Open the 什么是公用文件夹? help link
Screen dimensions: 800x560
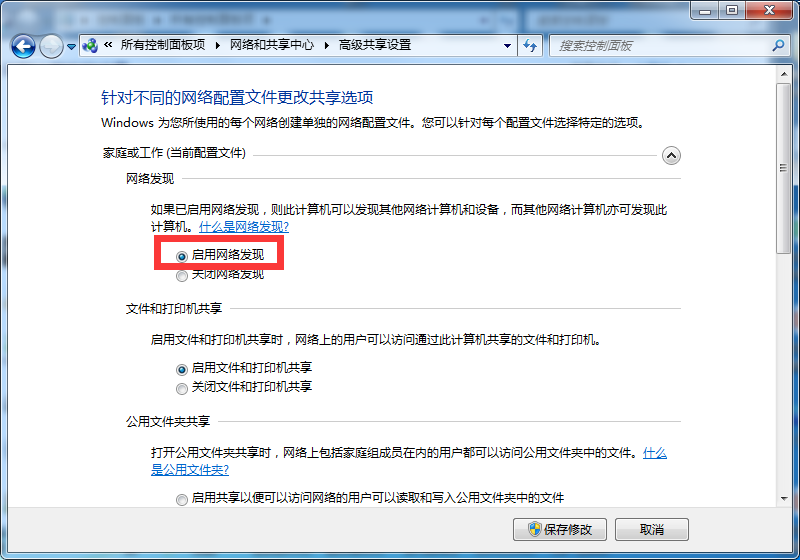190,470
